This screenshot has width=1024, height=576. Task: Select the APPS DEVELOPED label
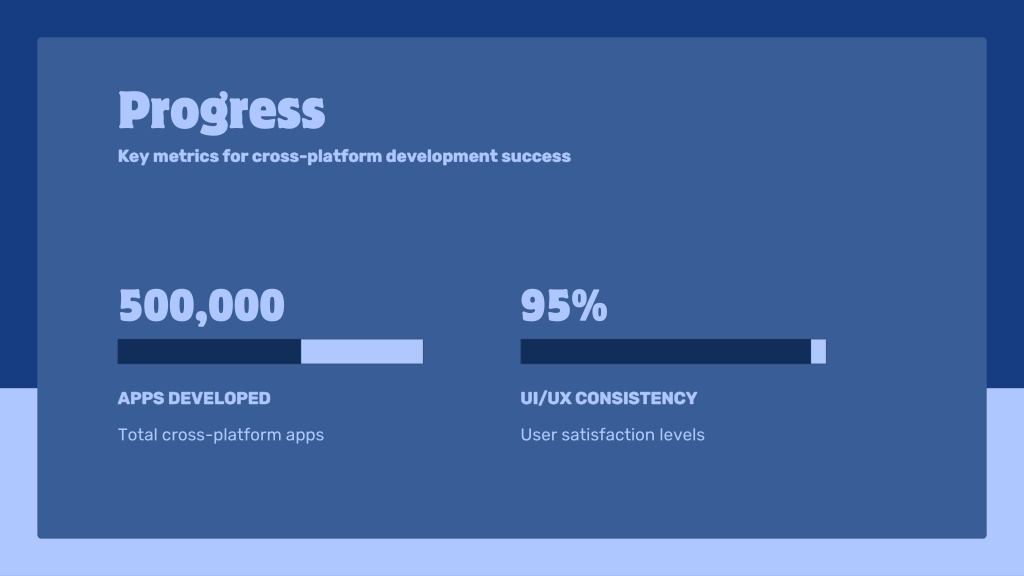pyautogui.click(x=194, y=398)
